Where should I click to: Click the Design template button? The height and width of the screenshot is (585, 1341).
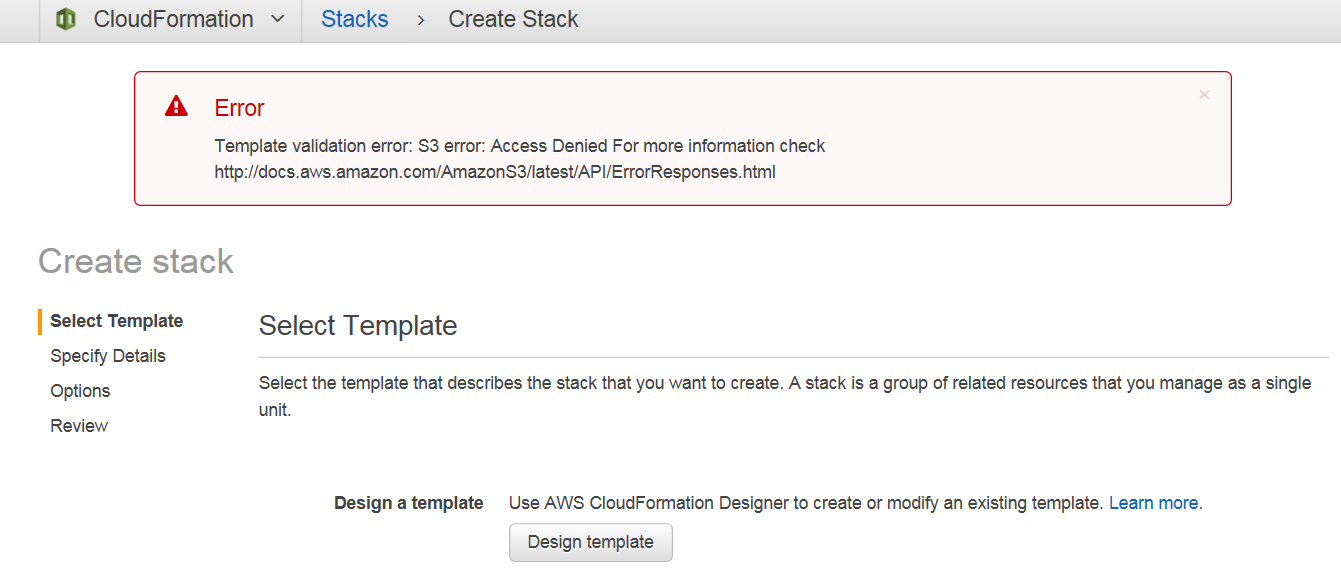(591, 542)
